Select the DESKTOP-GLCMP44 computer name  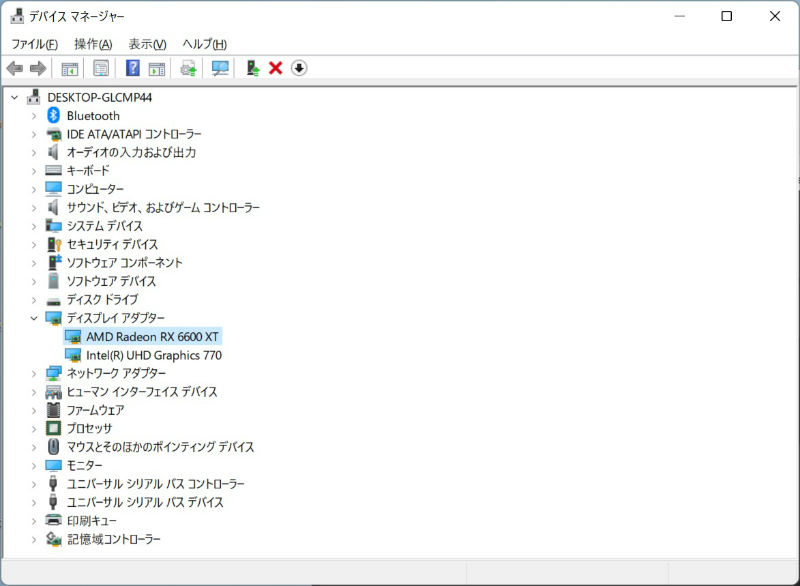click(99, 97)
